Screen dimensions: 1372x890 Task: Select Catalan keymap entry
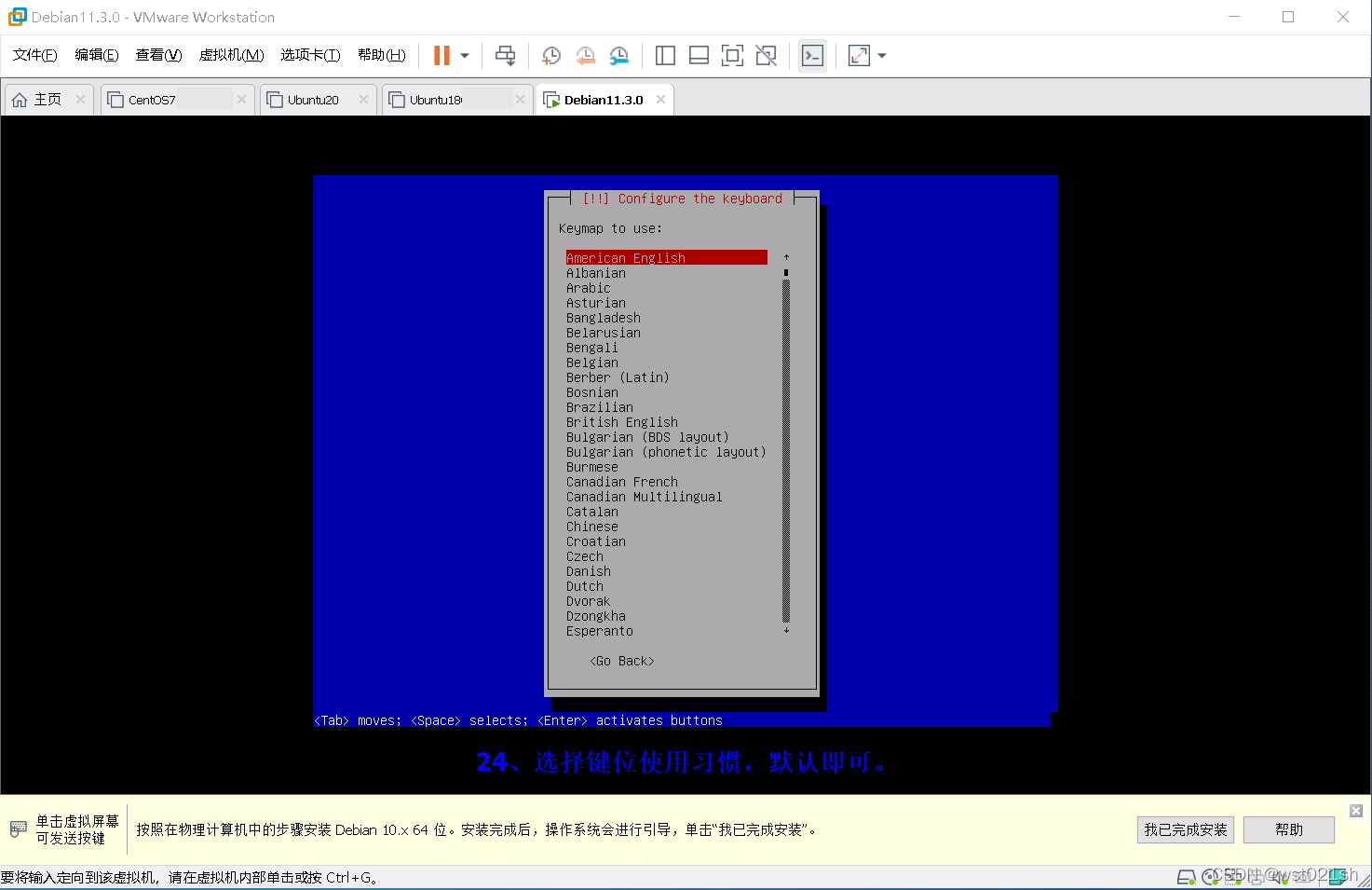[592, 512]
